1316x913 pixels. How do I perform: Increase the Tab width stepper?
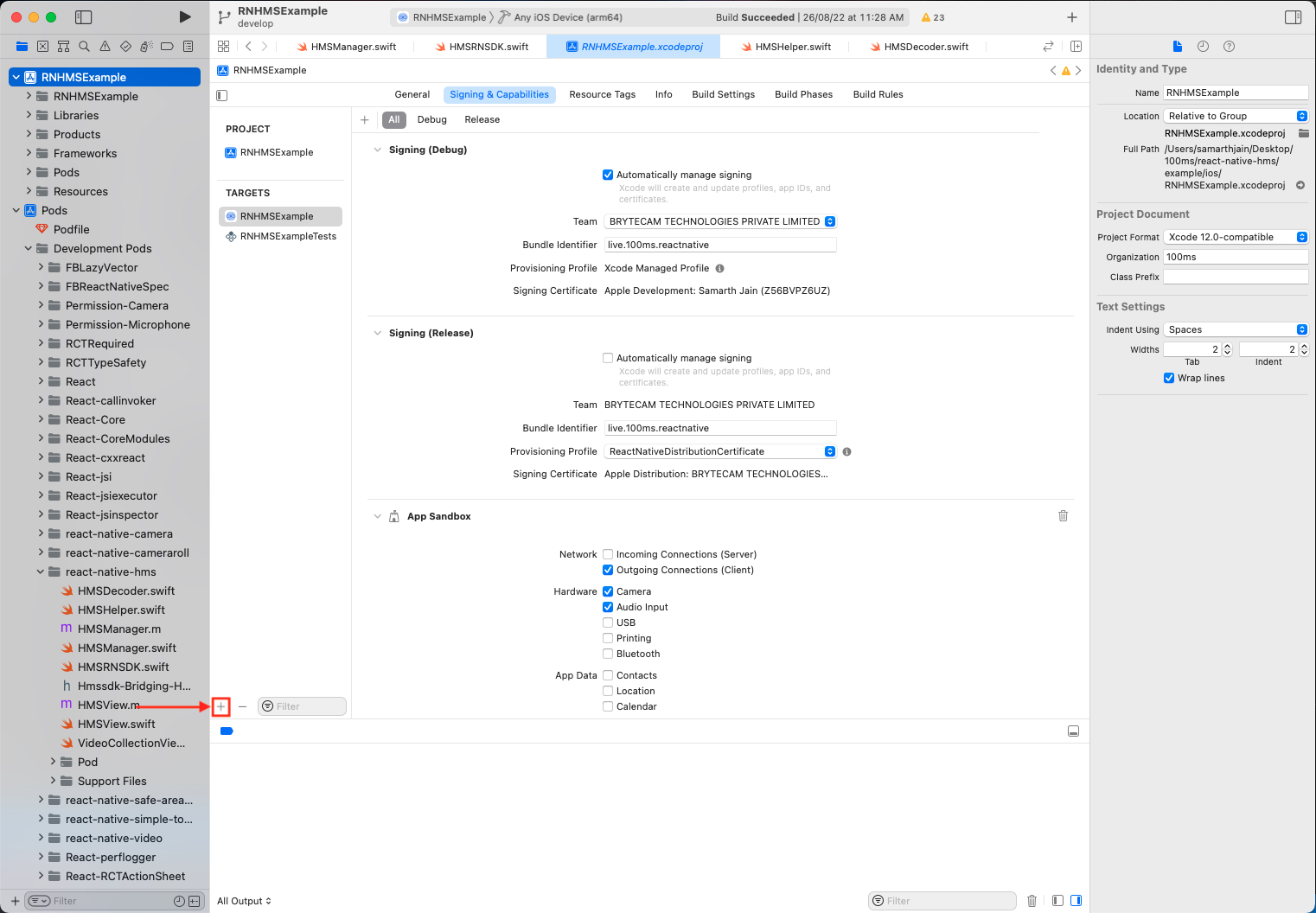[x=1227, y=347]
